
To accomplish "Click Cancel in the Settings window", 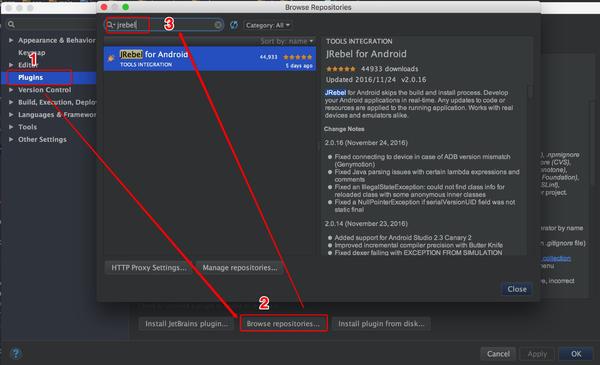I will pos(498,354).
